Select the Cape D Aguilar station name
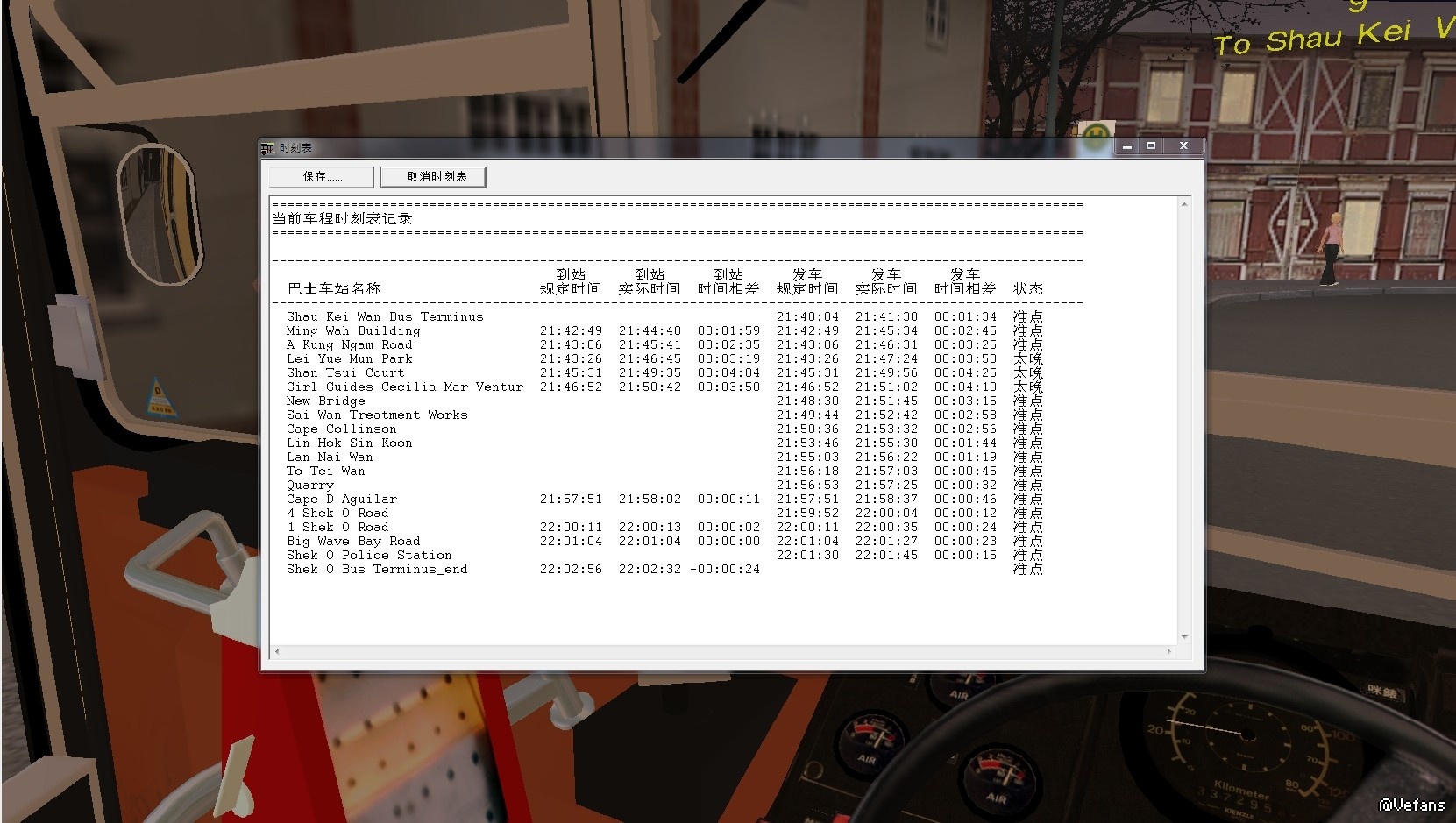This screenshot has width=1456, height=823. click(x=341, y=499)
